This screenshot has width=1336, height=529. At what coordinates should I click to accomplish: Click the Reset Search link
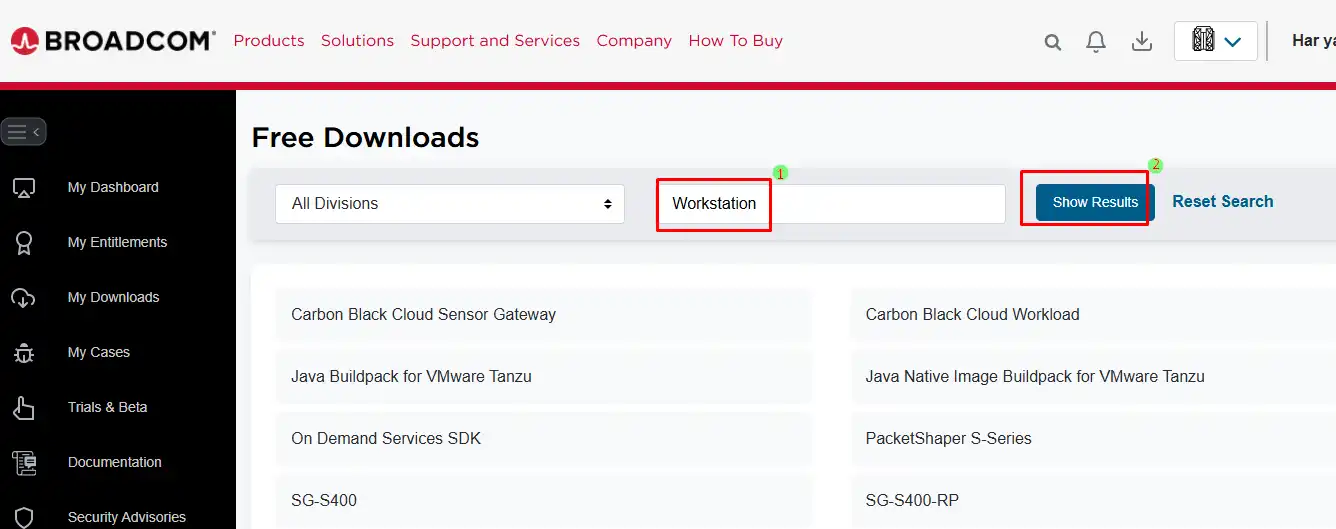[1222, 202]
